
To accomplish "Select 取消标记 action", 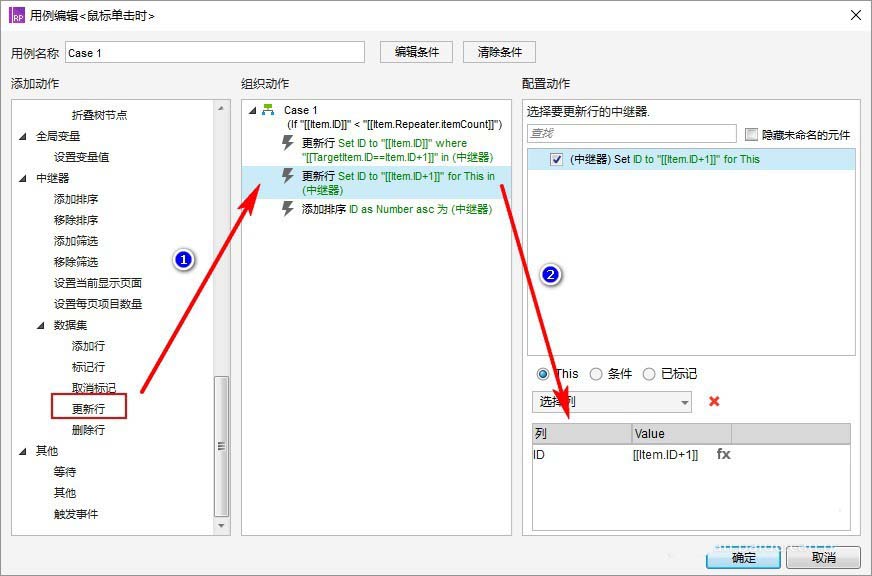I will point(94,388).
